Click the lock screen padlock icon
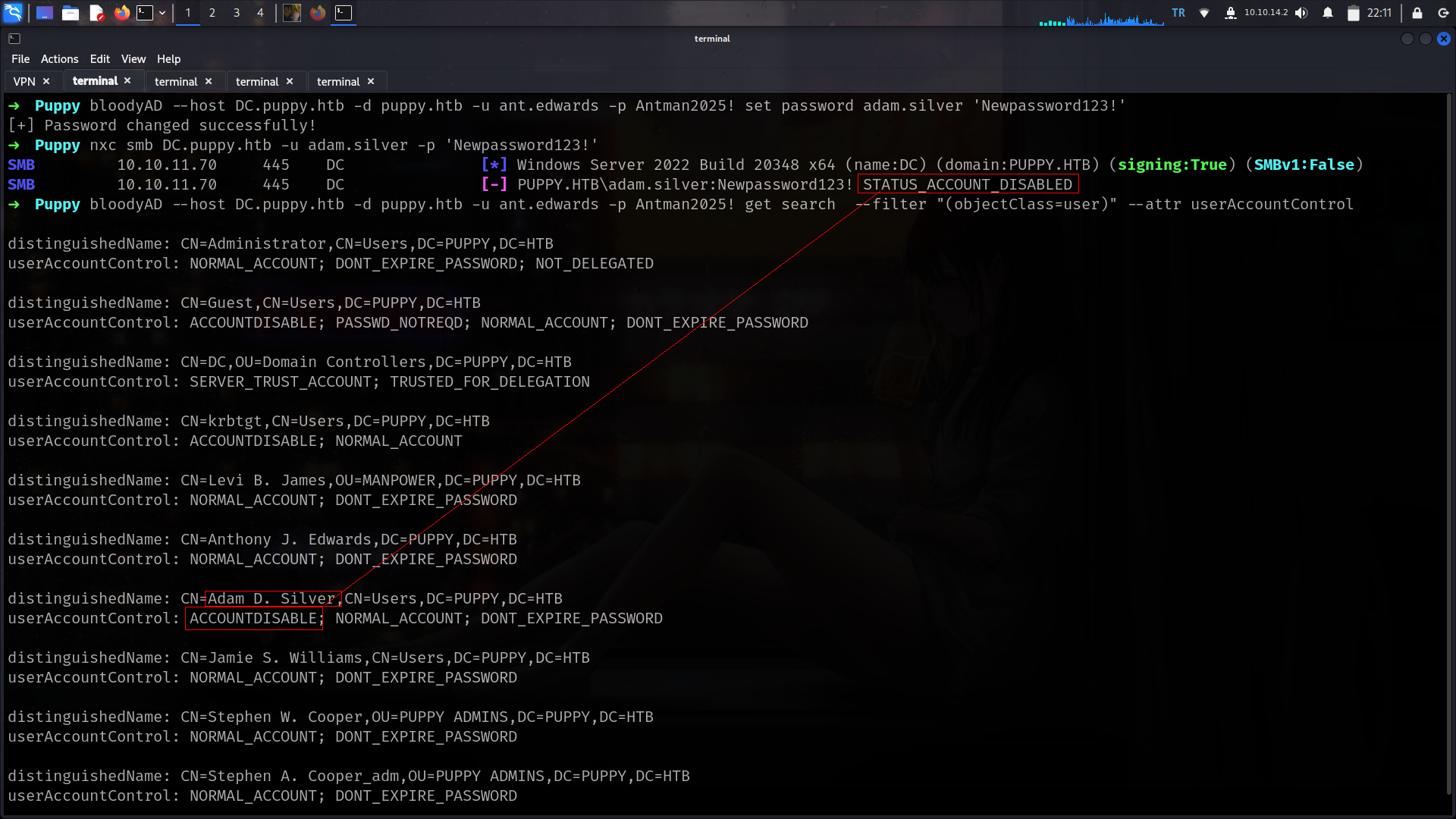 tap(1417, 13)
